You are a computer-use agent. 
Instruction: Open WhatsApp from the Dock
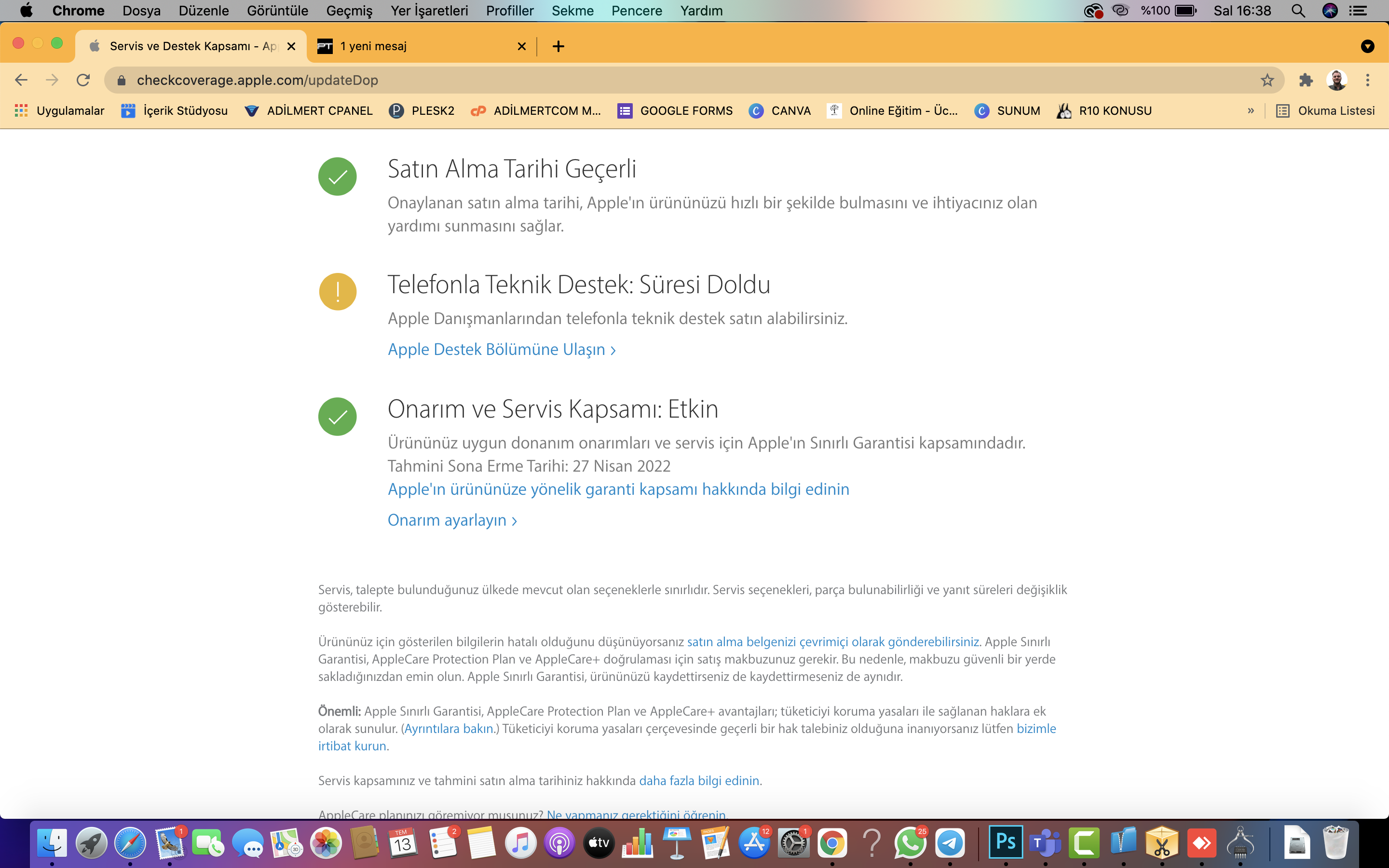tap(910, 843)
